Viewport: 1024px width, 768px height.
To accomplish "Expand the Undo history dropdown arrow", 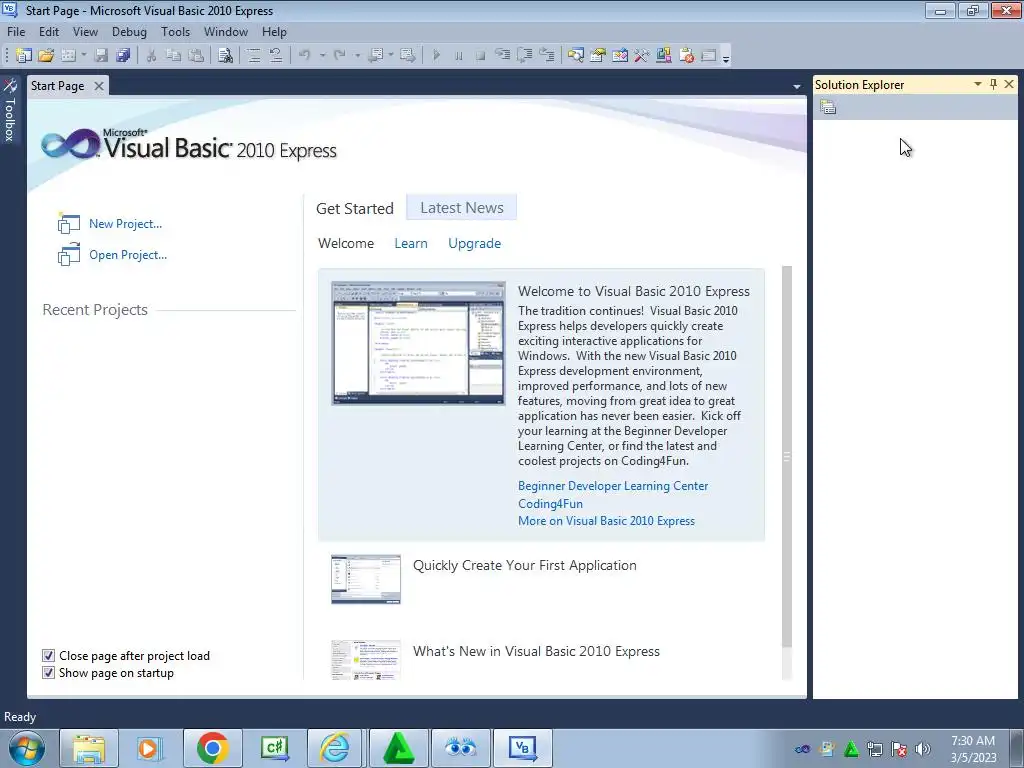I will point(322,56).
